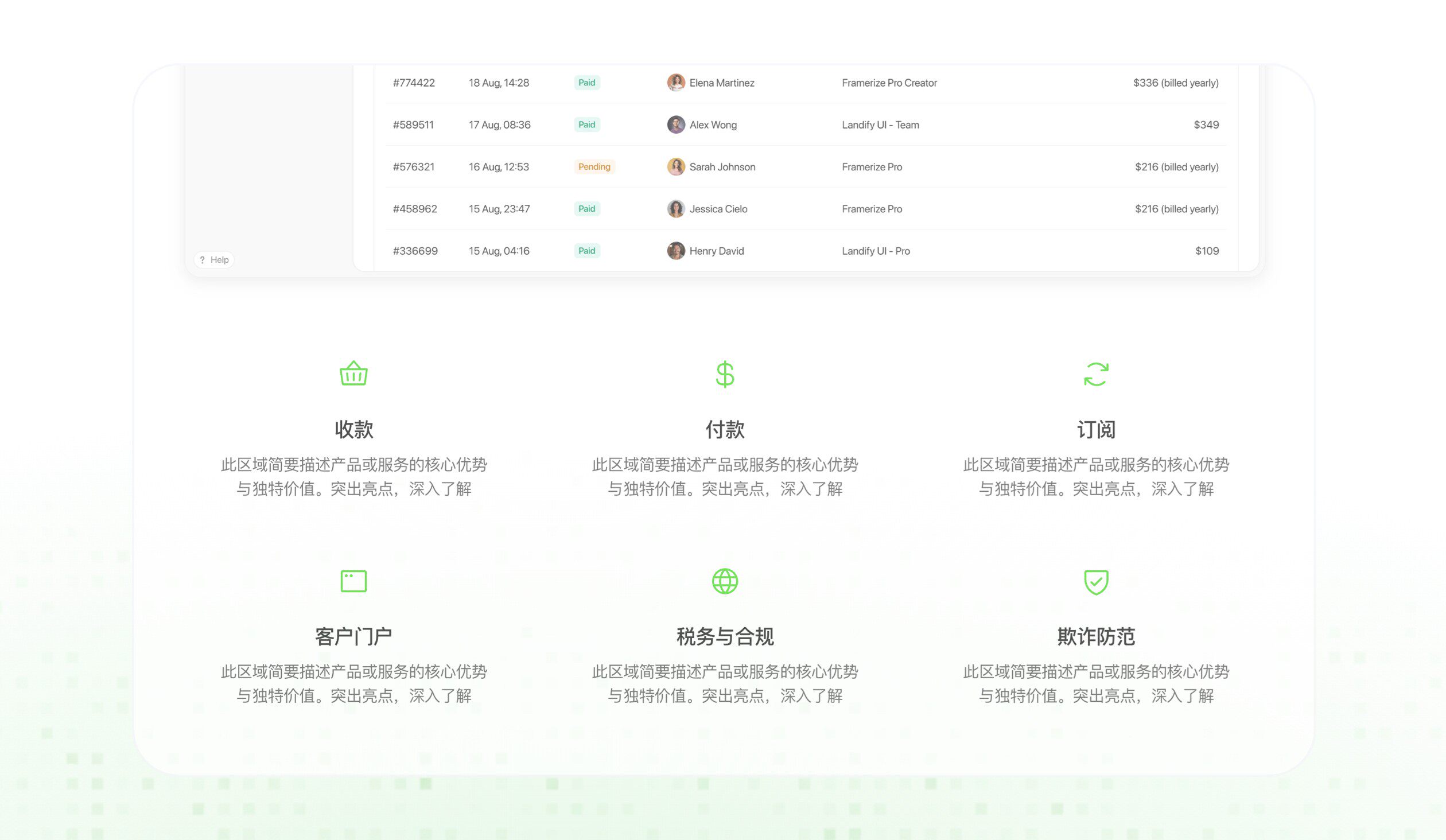Open the Help button
1446x840 pixels.
[x=214, y=260]
